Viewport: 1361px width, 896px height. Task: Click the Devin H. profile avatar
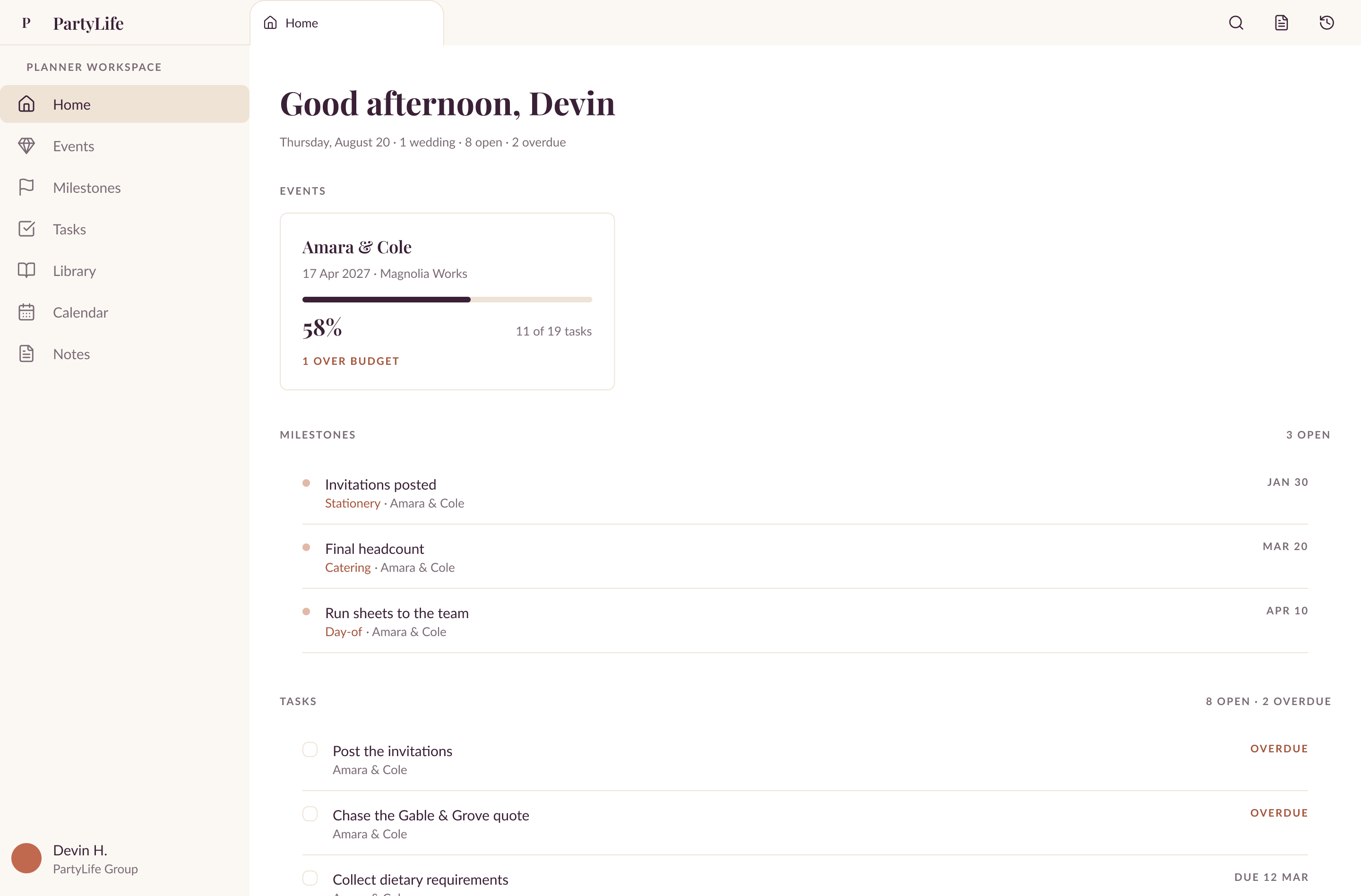pyautogui.click(x=26, y=858)
